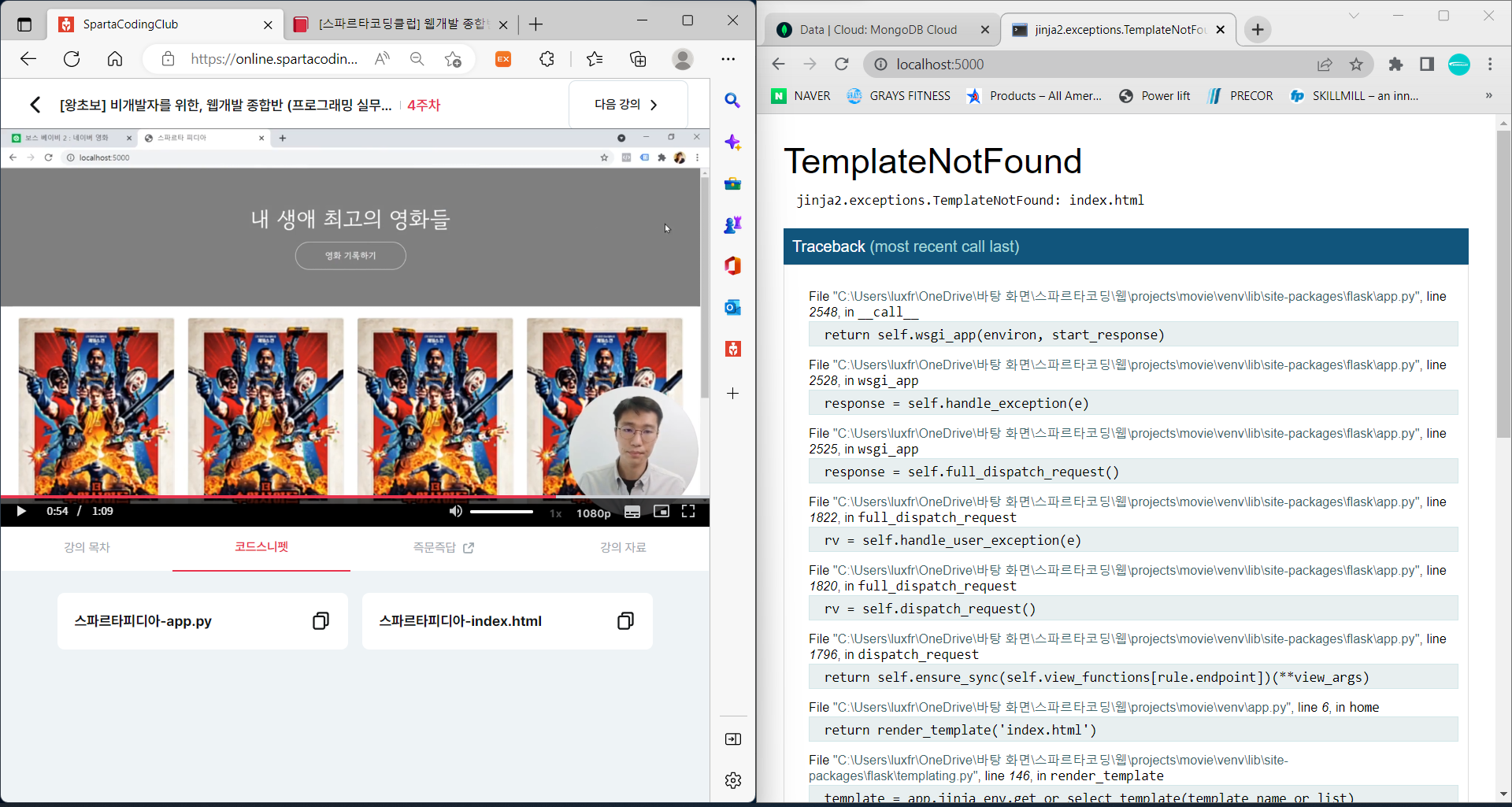Toggle Chrome side panel icon
Screen dimensions: 1512x807
pos(1427,65)
